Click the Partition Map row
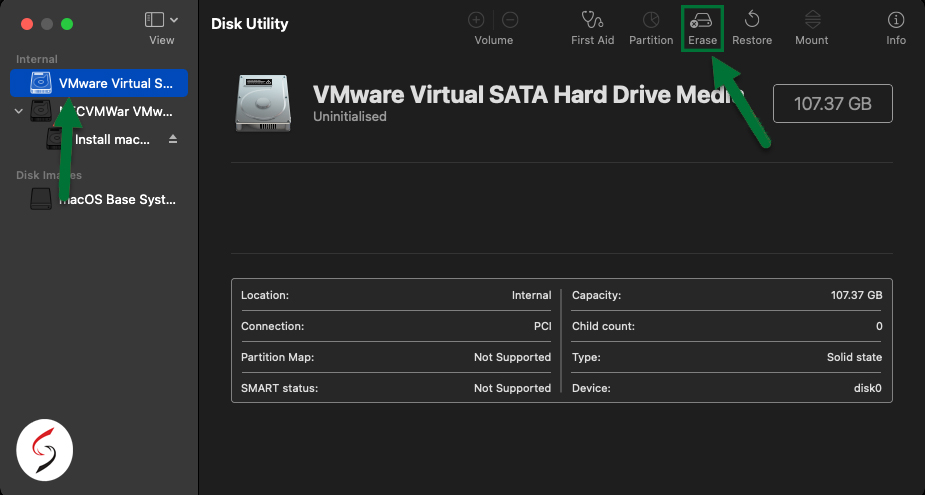 (396, 357)
